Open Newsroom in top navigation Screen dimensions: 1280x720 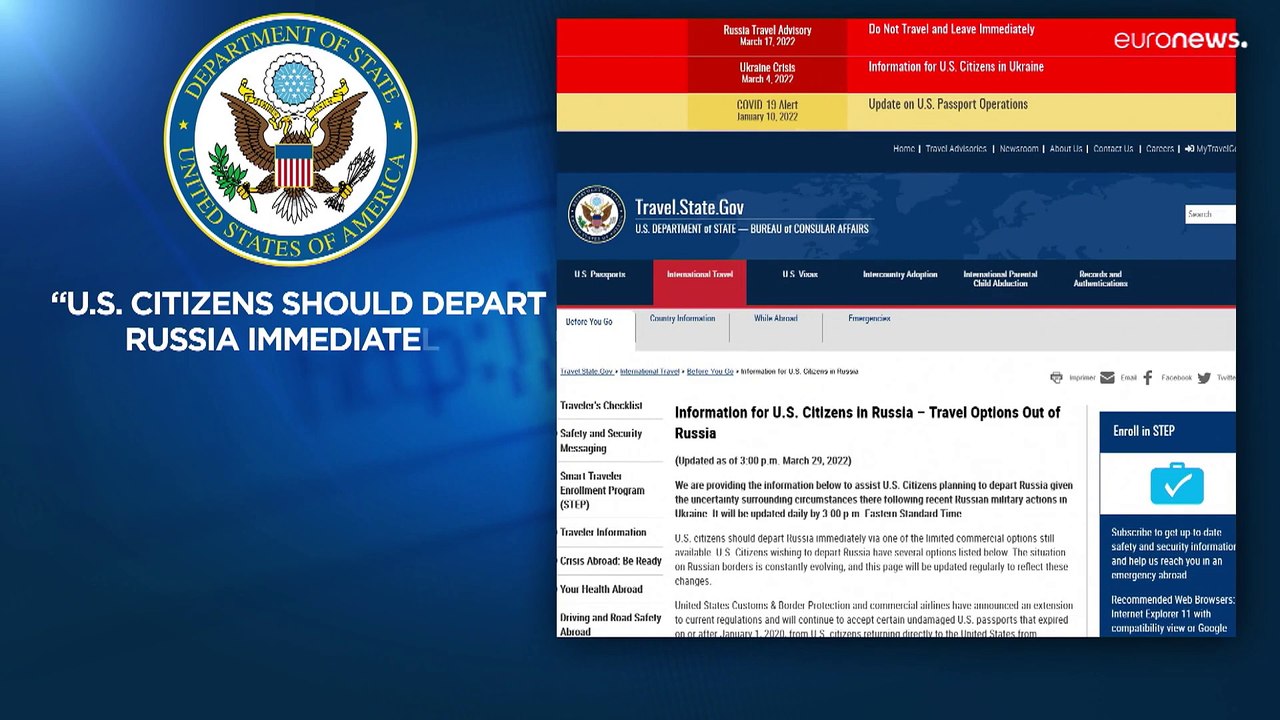coord(1019,149)
